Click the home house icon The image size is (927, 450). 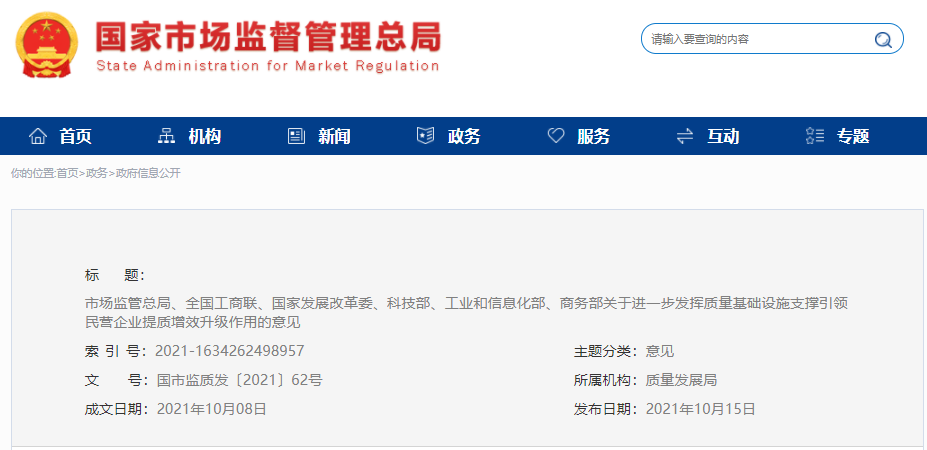tap(38, 136)
